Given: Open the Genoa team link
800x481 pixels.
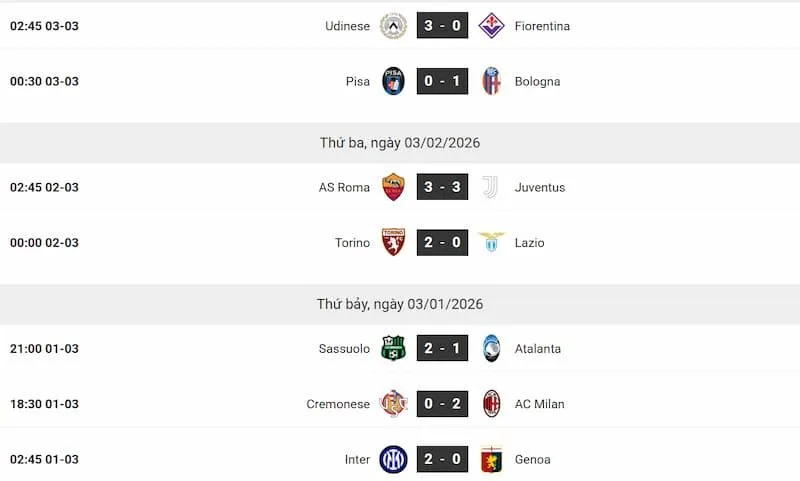Looking at the screenshot, I should click(532, 459).
